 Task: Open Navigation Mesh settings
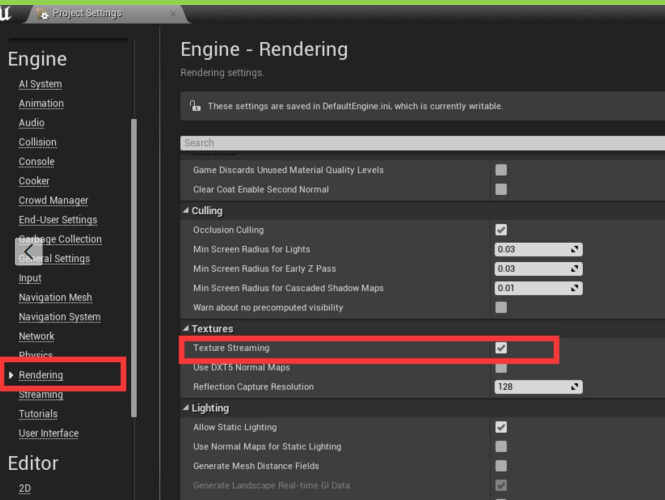coord(55,297)
